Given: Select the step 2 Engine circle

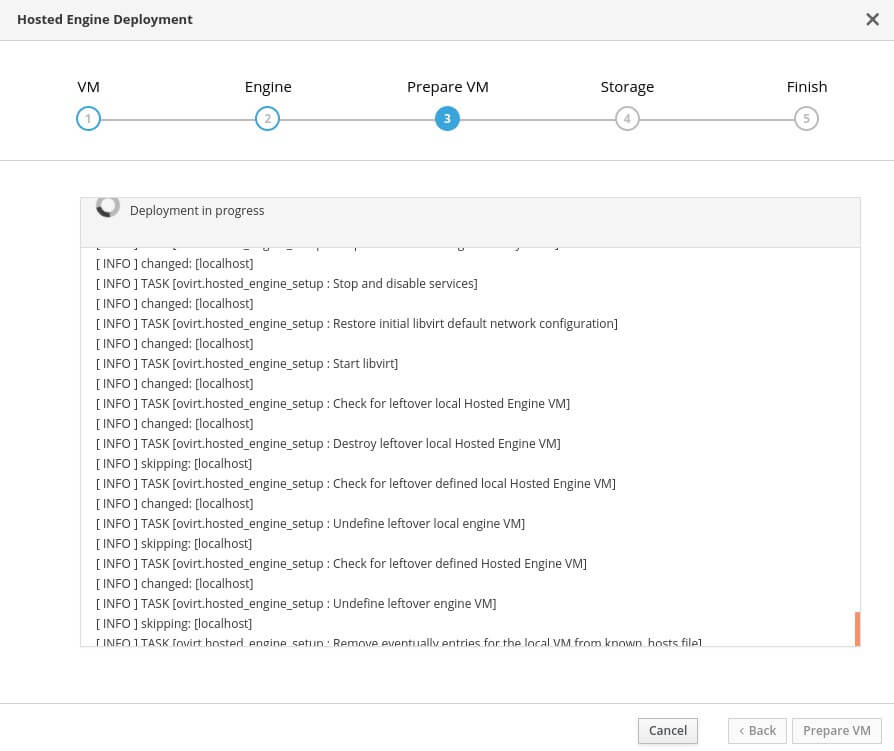Looking at the screenshot, I should pyautogui.click(x=267, y=119).
